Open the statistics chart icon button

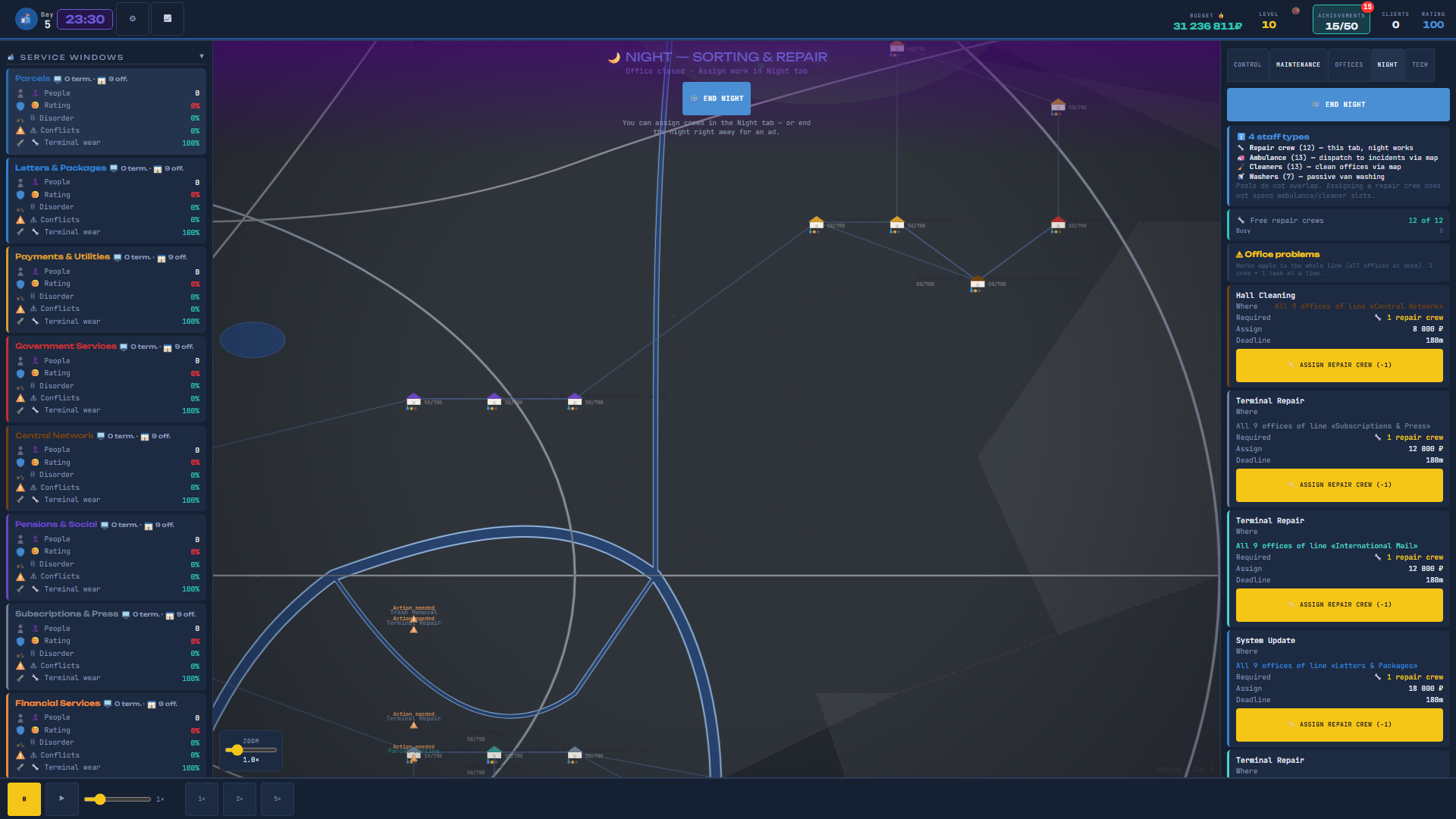[x=168, y=19]
